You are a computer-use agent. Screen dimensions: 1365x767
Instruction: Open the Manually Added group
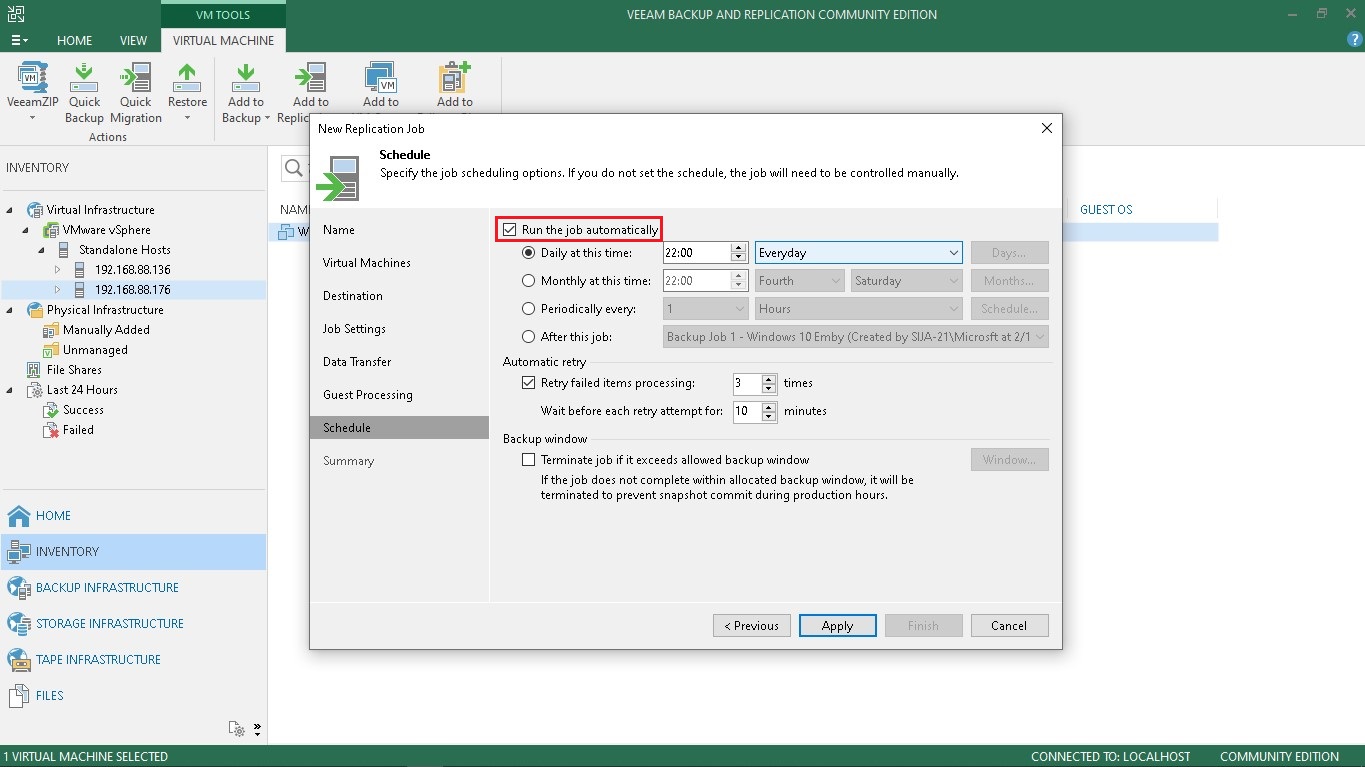(x=106, y=330)
